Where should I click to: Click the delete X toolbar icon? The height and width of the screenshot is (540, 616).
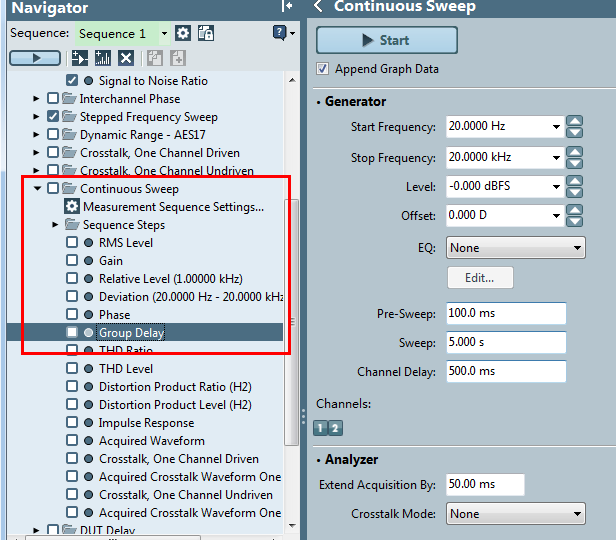tap(126, 59)
